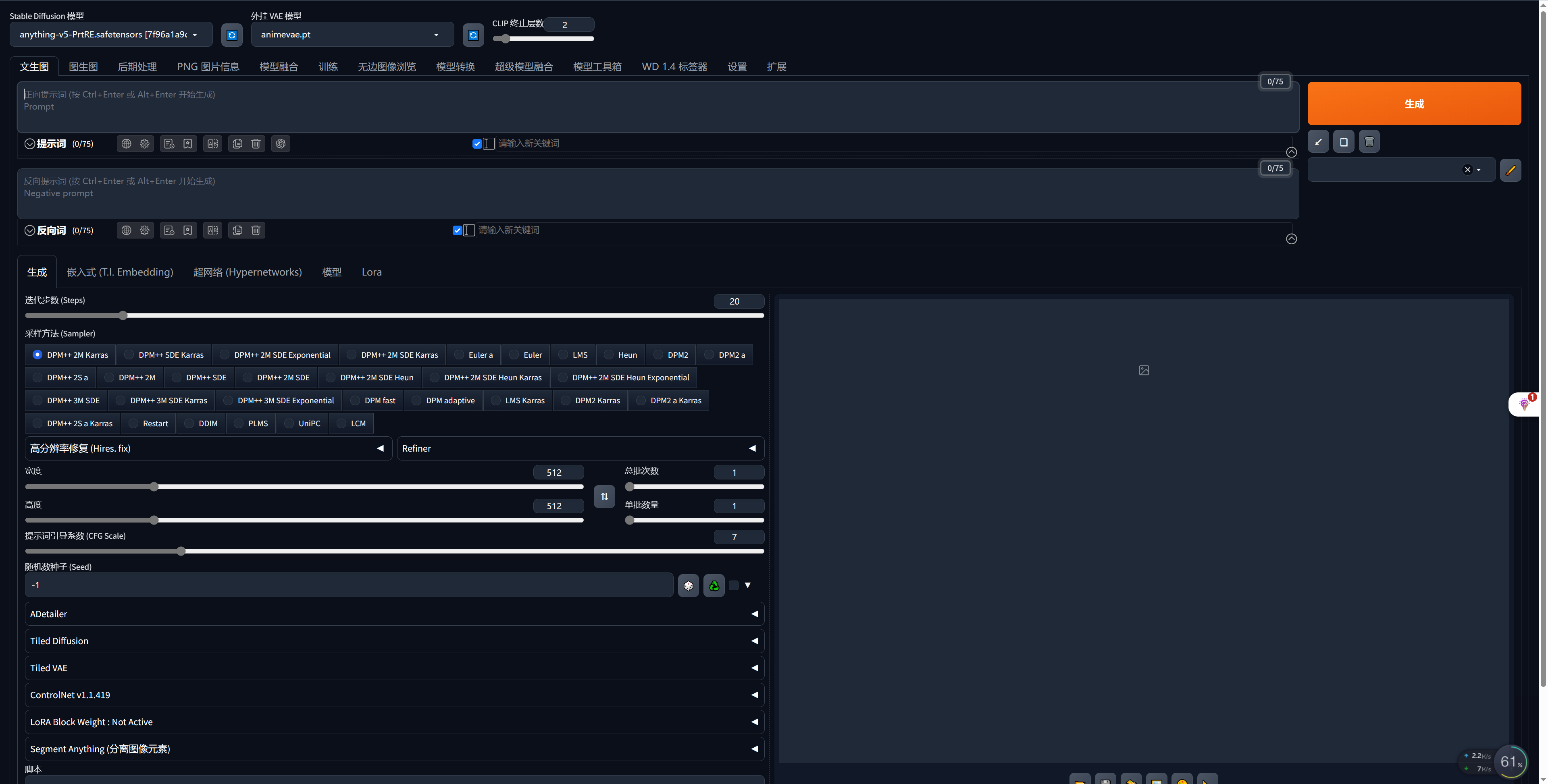Switch to the Lora sub-tab
Screen dimensions: 1548x784
(371, 272)
